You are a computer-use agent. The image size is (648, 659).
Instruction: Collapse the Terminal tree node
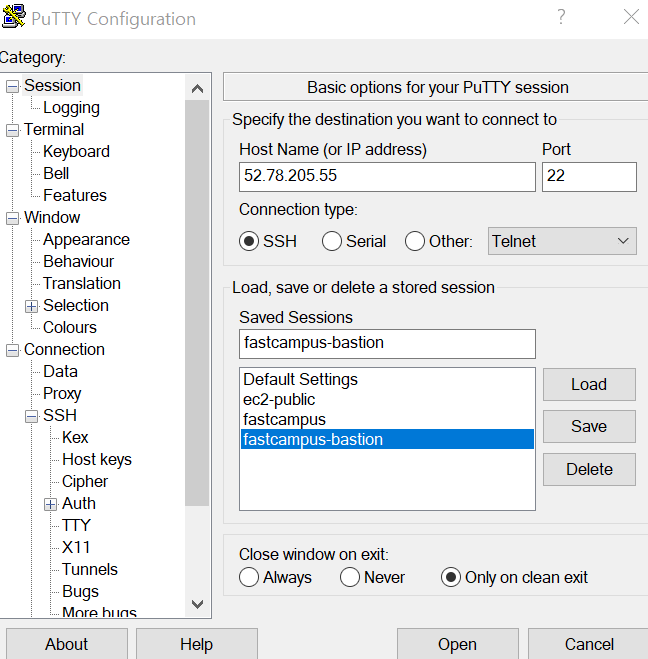tap(13, 130)
